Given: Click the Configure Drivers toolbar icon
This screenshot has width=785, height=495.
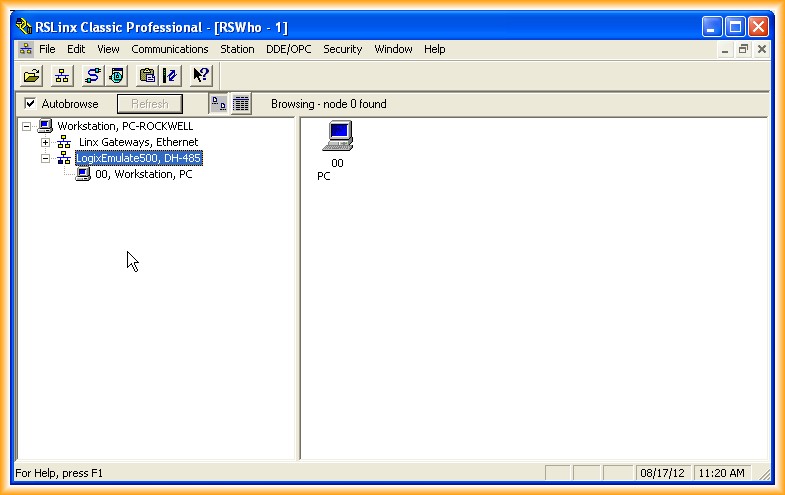Looking at the screenshot, I should point(93,75).
